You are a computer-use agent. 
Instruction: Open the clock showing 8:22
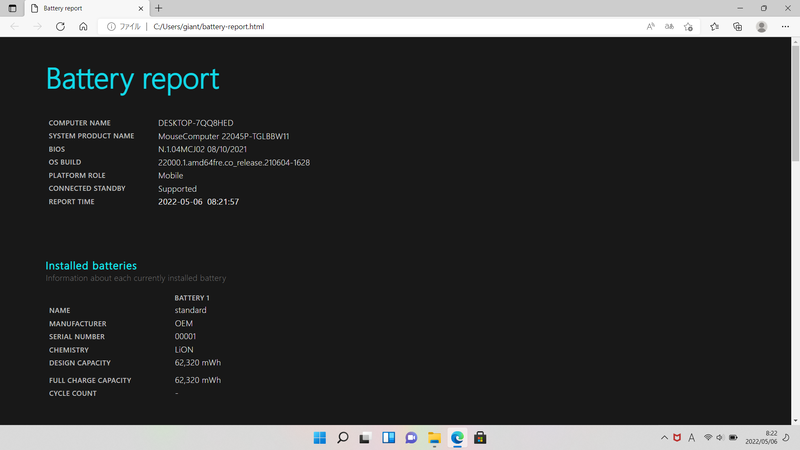(x=761, y=437)
